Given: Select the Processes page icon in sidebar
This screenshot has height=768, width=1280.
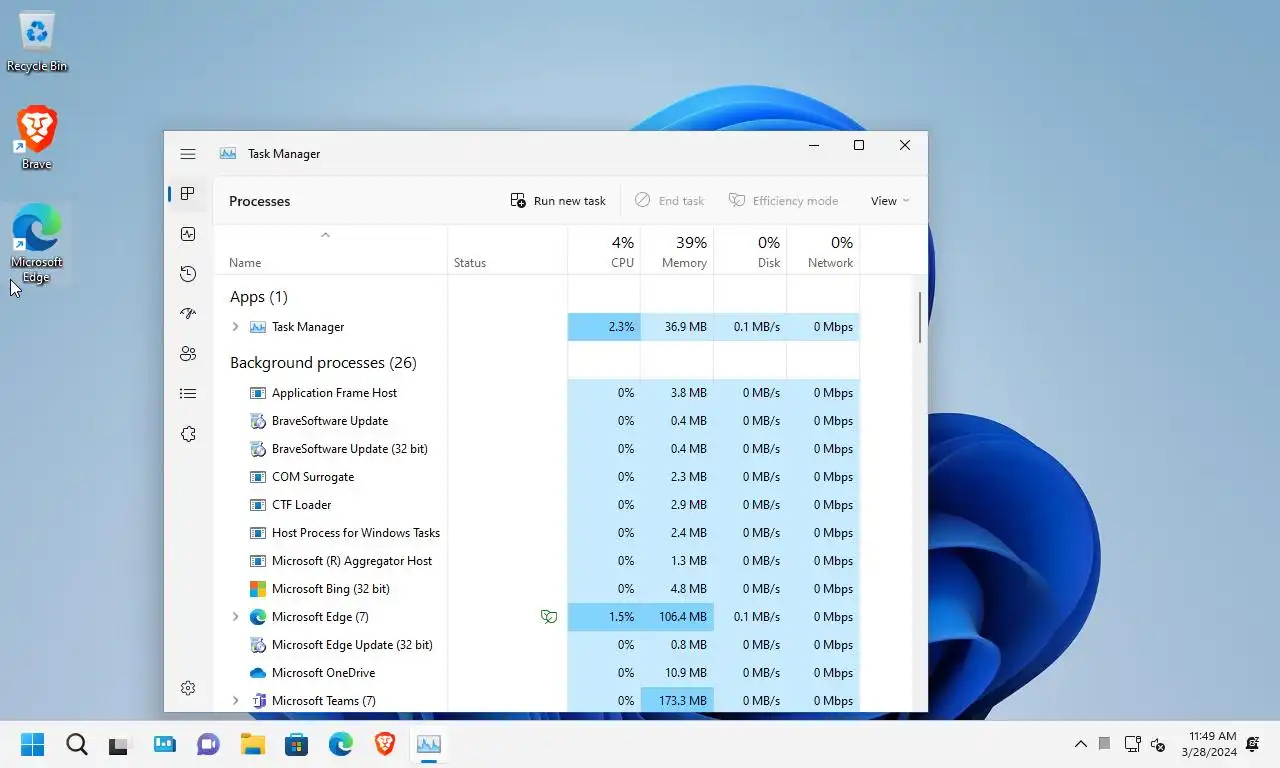Looking at the screenshot, I should [188, 194].
